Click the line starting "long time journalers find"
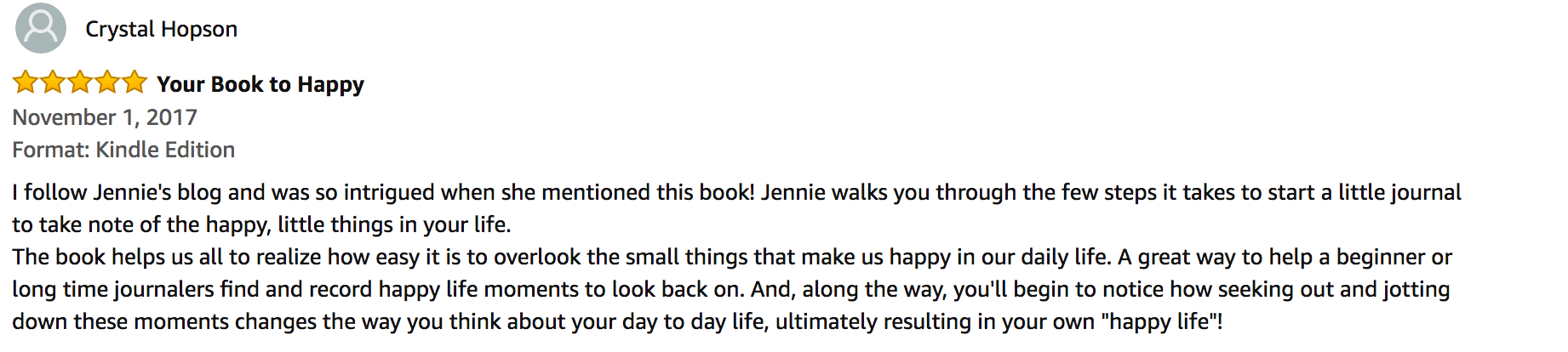1568x352 pixels. (731, 289)
